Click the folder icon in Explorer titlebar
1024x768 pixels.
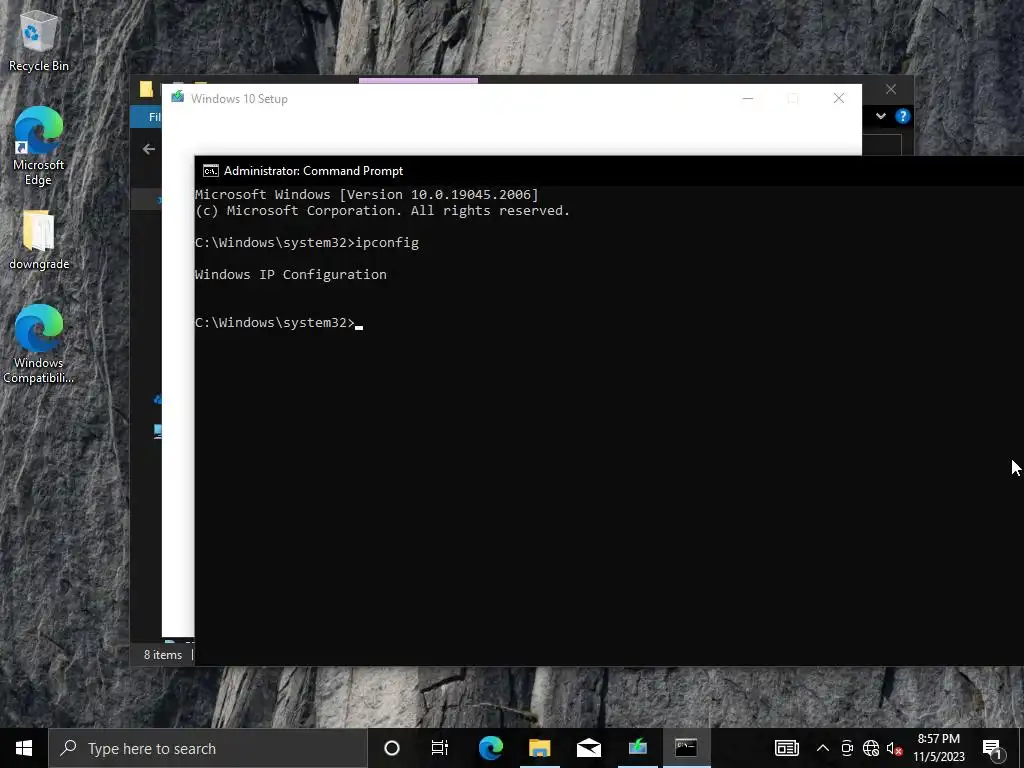click(146, 89)
